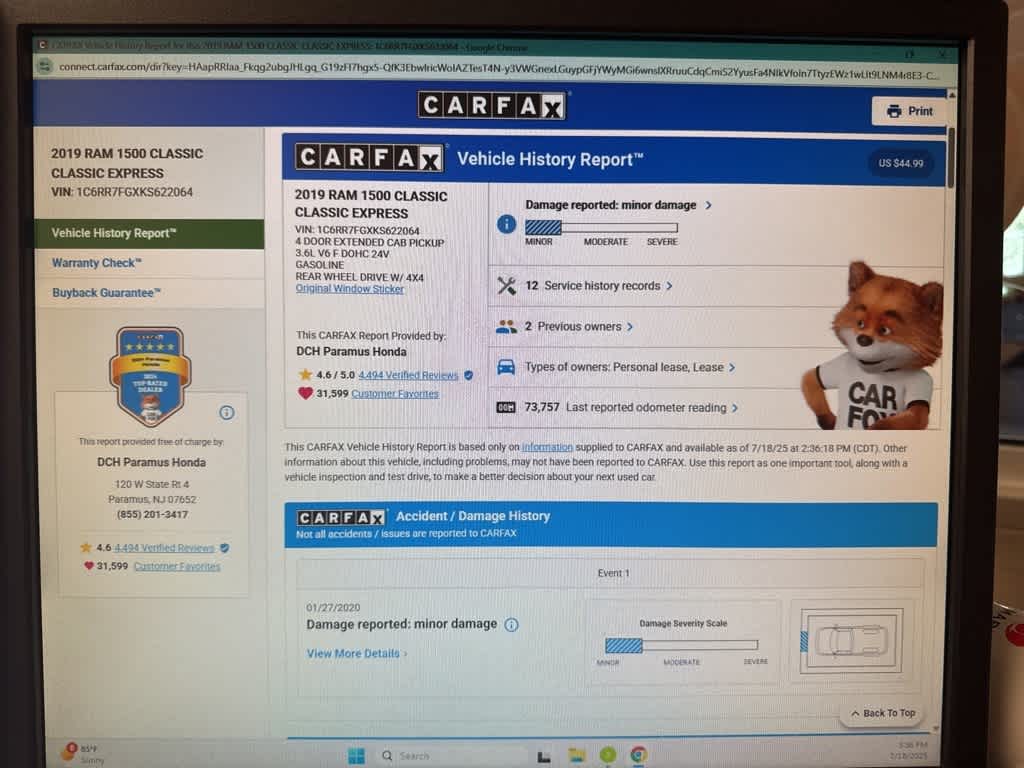Viewport: 1024px width, 768px height.
Task: Expand 12 Service history records chevron
Action: click(669, 286)
